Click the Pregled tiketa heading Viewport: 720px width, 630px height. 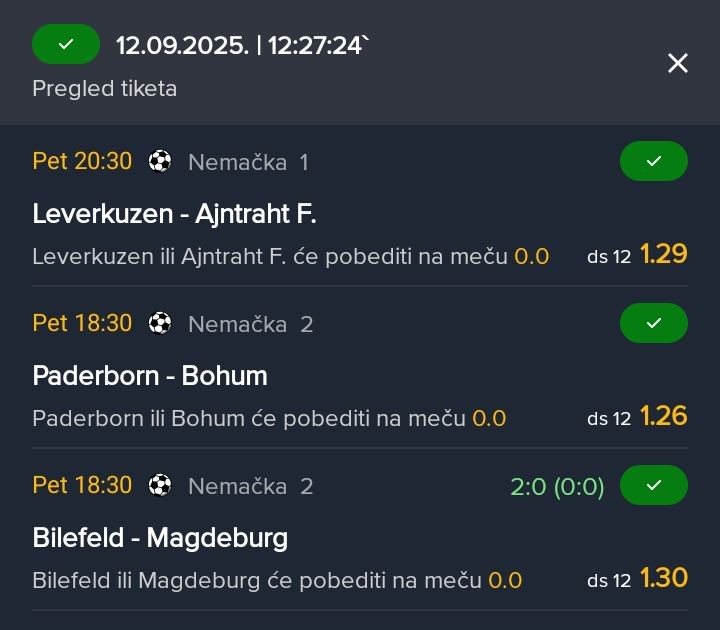[x=105, y=89]
